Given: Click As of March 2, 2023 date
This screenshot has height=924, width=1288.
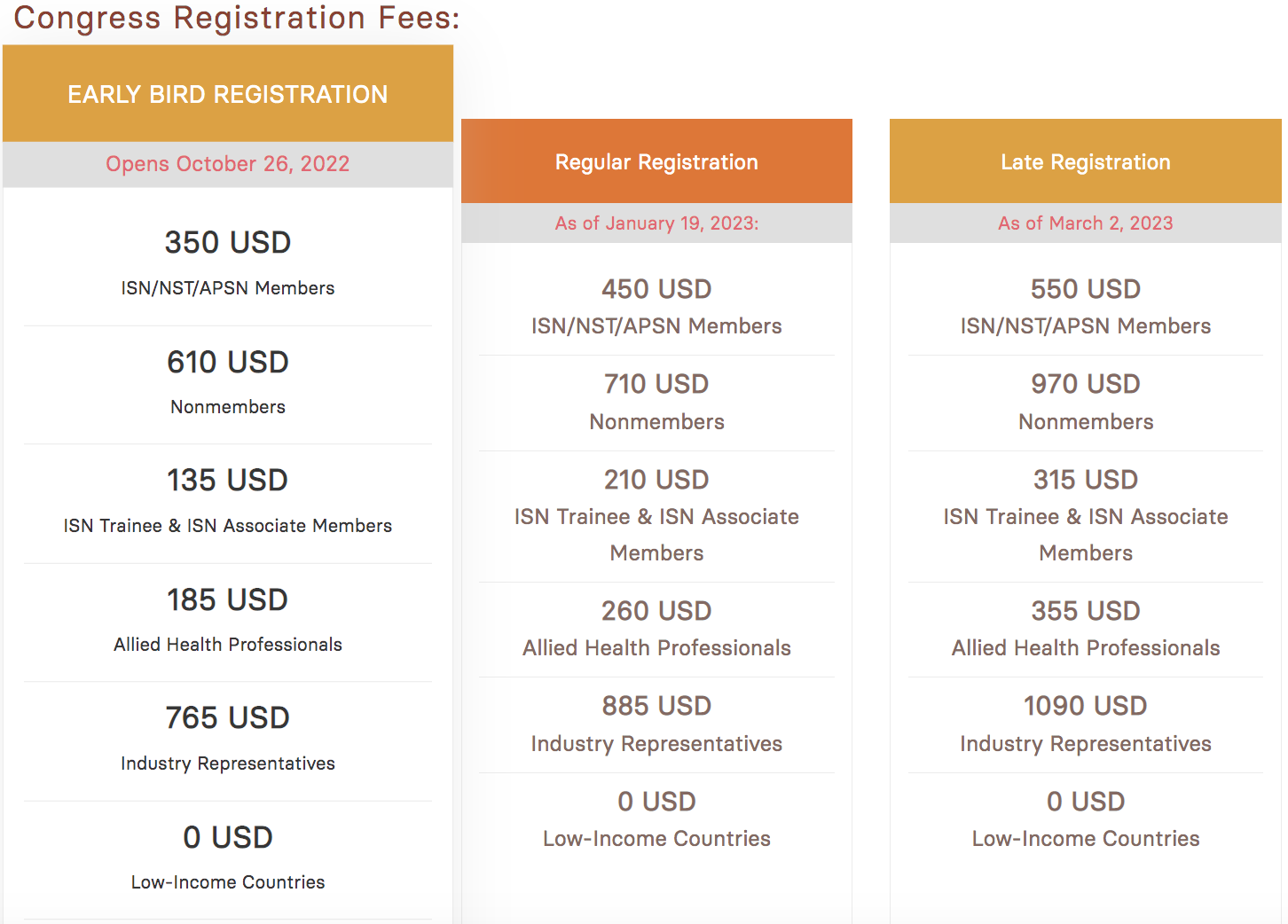Looking at the screenshot, I should tap(1086, 223).
